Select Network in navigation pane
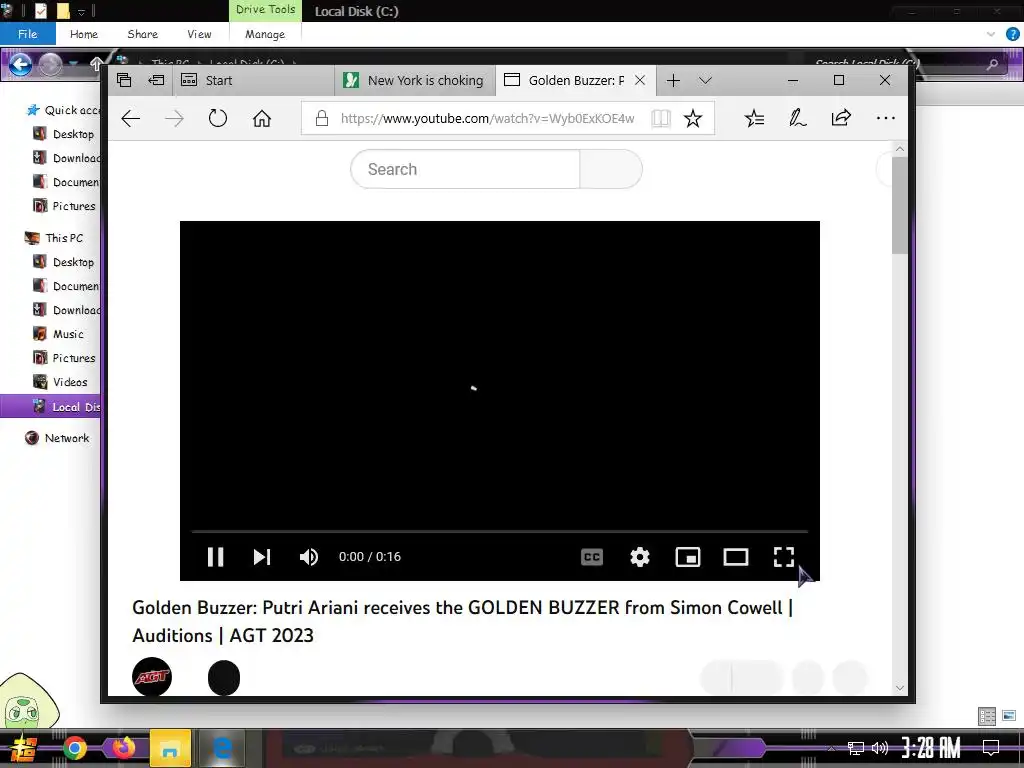The image size is (1024, 768). pyautogui.click(x=57, y=438)
